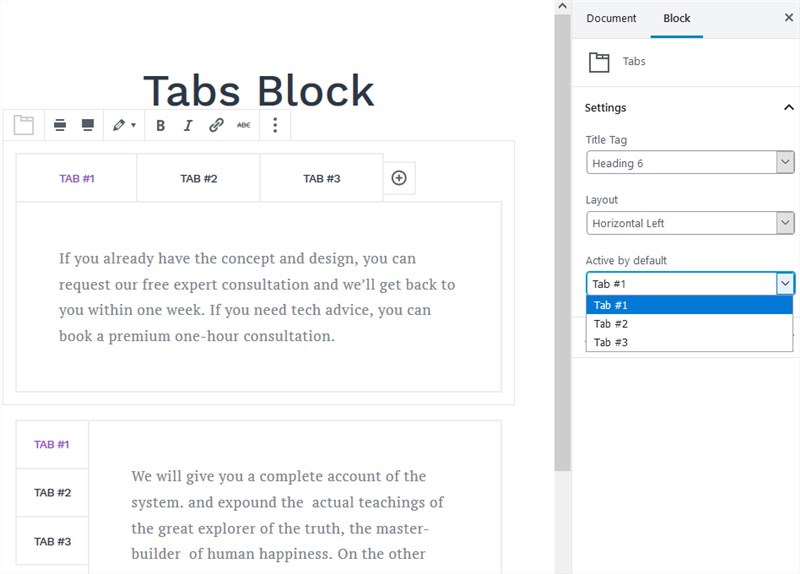The width and height of the screenshot is (800, 574).
Task: Open the Title Tag dropdown showing Heading 6
Action: click(690, 163)
